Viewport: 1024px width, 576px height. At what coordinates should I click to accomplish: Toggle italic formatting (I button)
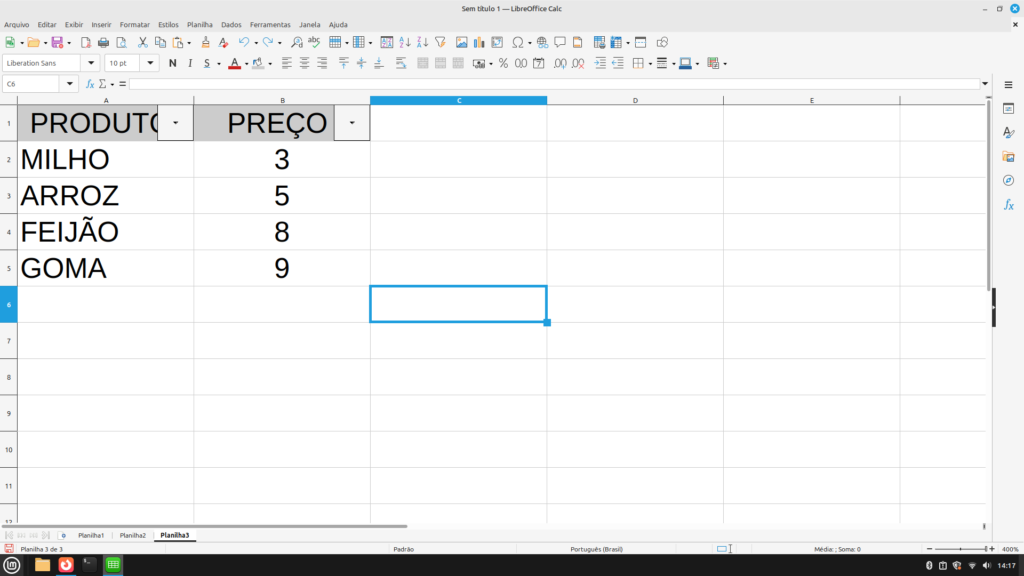click(x=189, y=63)
